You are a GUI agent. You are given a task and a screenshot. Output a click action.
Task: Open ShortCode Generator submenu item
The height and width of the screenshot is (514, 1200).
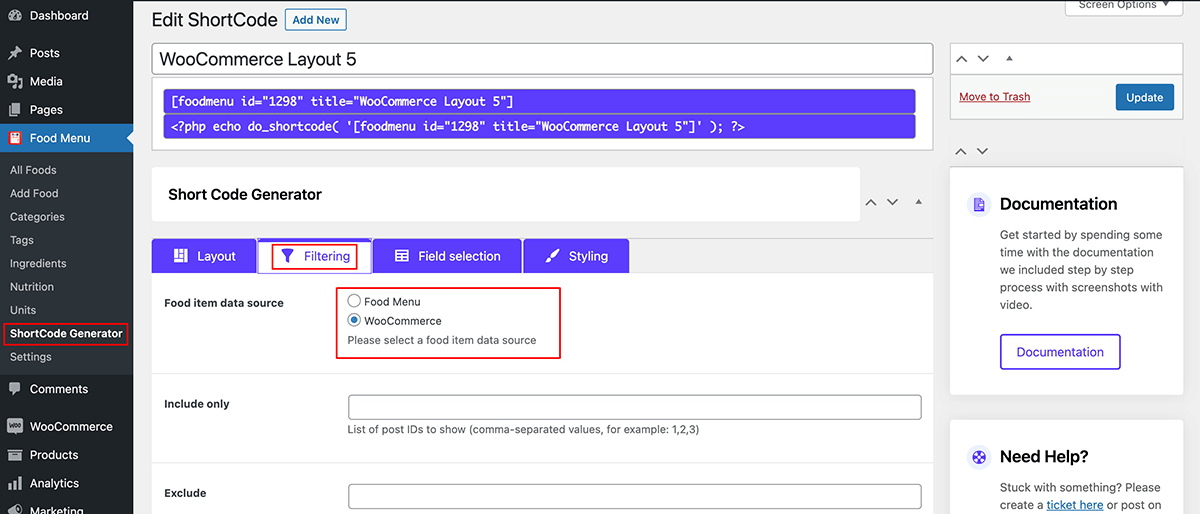coord(66,333)
